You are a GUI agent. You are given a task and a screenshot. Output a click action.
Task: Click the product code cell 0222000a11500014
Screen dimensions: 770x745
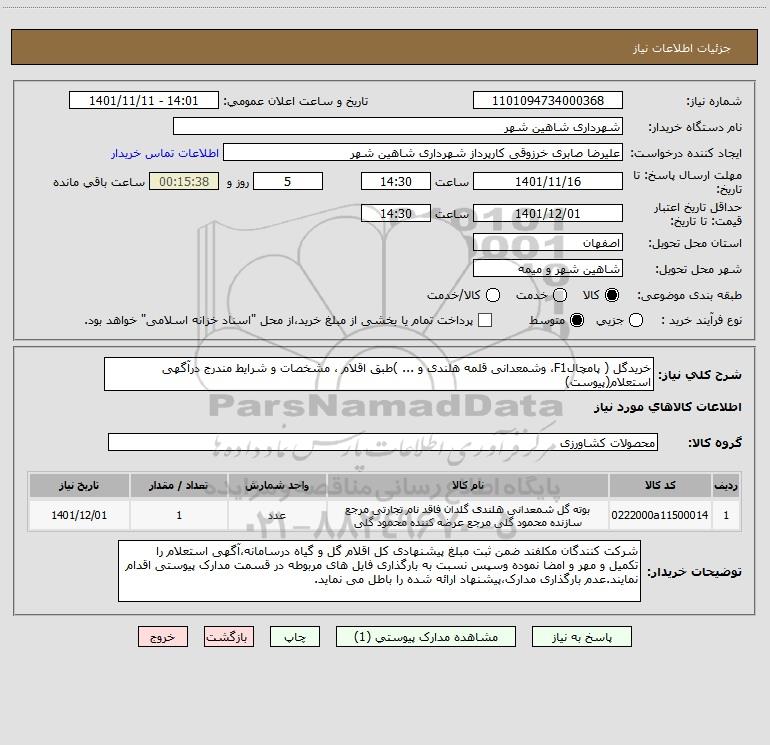(660, 515)
